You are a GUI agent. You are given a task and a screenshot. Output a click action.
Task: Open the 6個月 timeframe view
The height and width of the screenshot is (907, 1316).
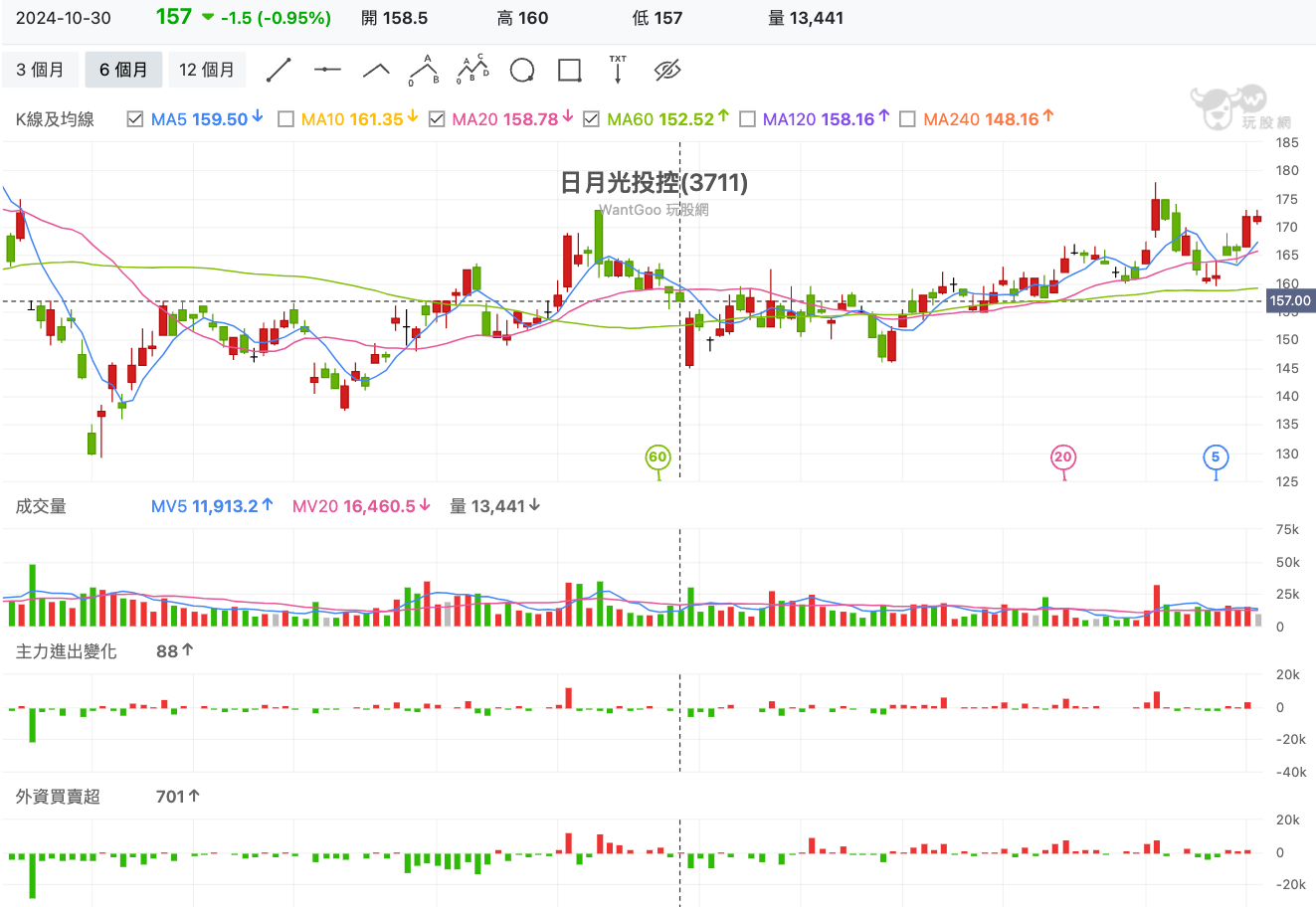123,70
